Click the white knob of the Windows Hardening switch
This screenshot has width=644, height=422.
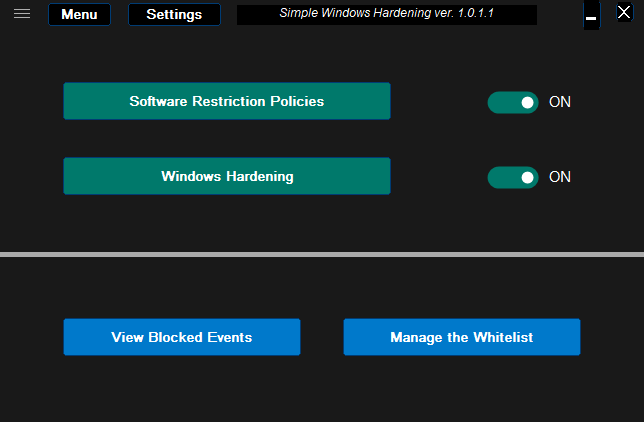coord(527,177)
